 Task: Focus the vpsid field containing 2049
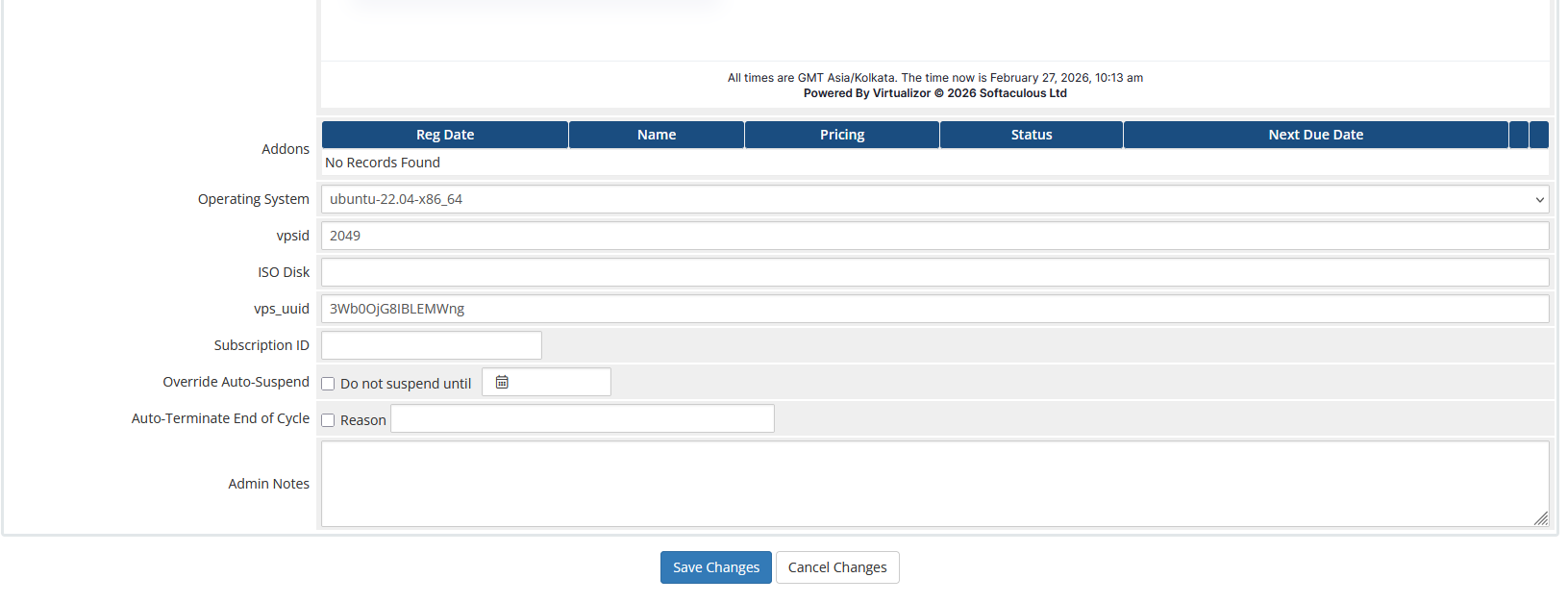pyautogui.click(x=934, y=236)
